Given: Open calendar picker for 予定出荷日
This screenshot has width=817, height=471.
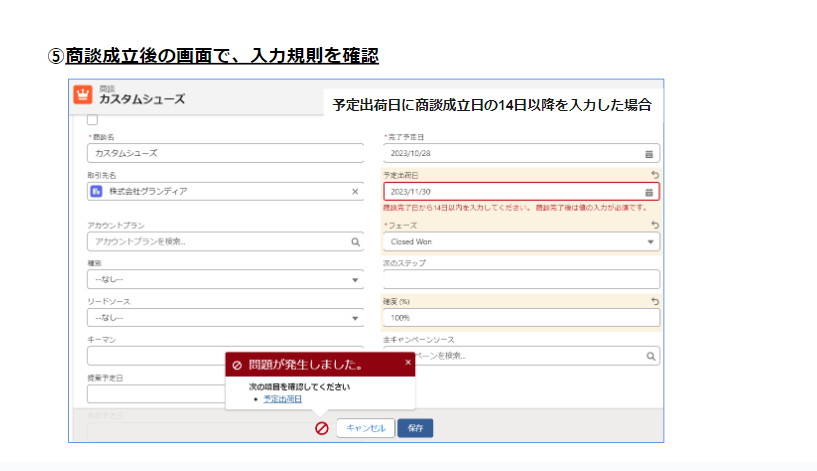Looking at the screenshot, I should click(649, 192).
